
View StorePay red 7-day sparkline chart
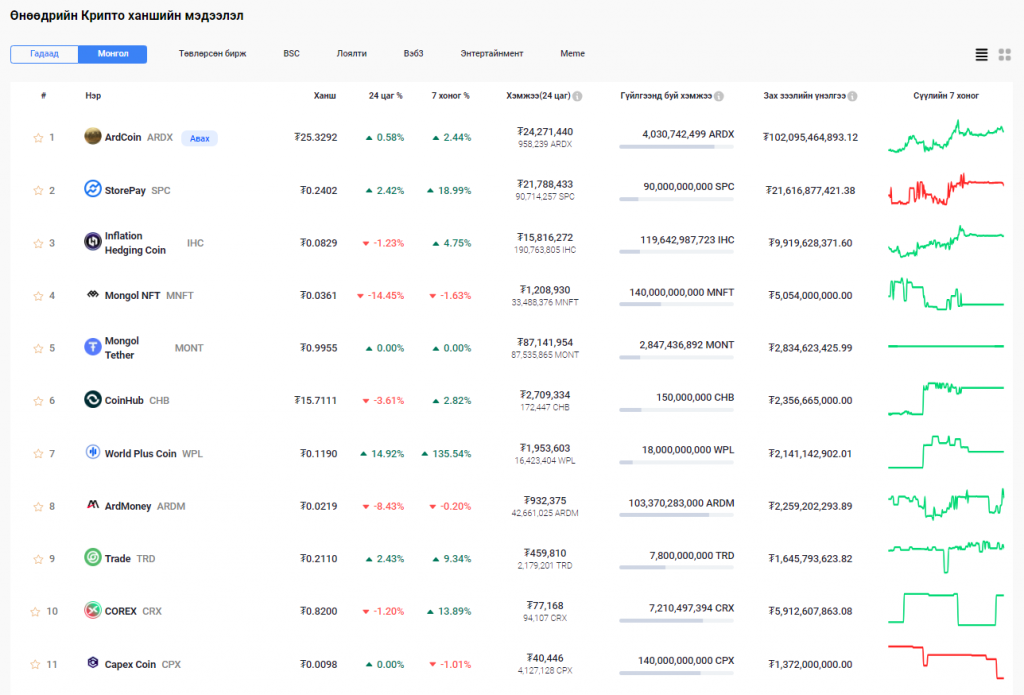[x=946, y=189]
